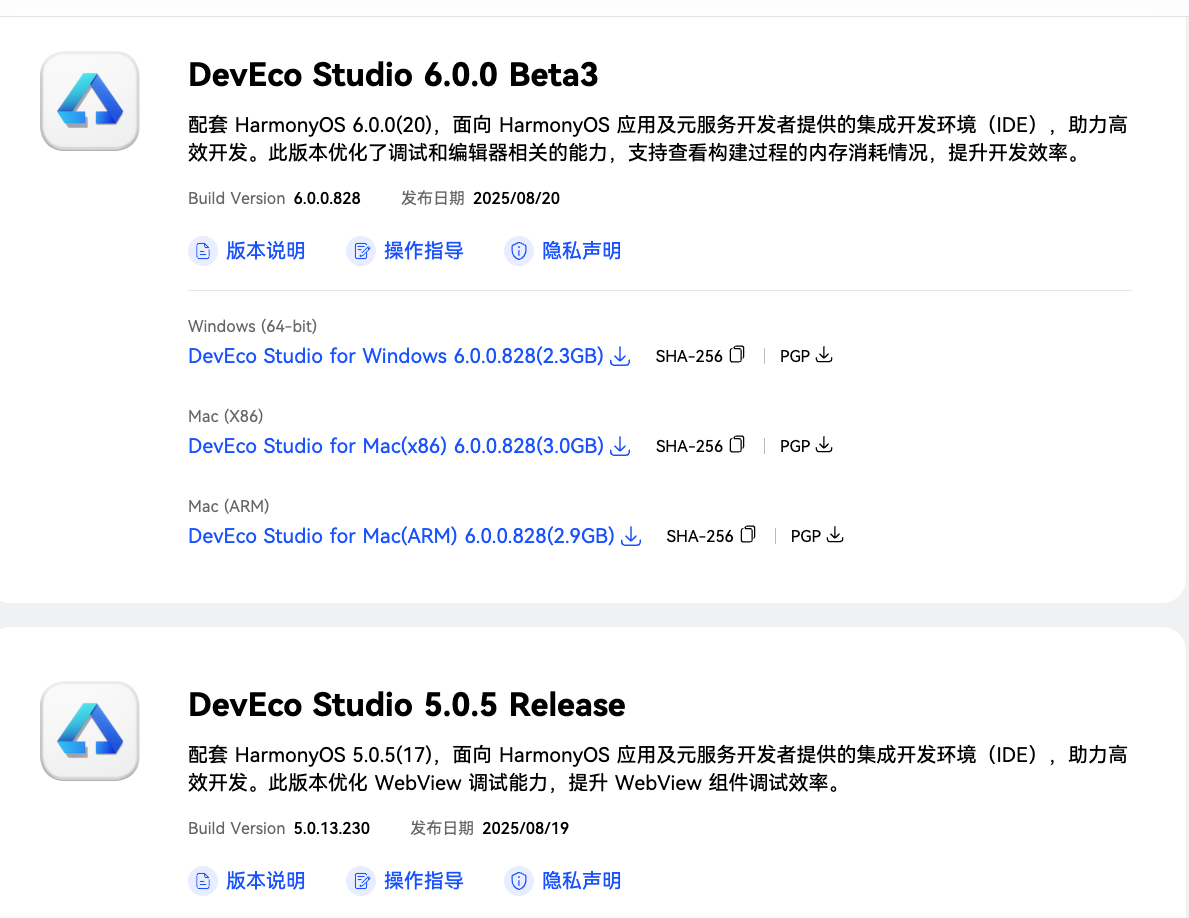Open 版本说明 for 5.0.5 Release
Image resolution: width=1189 pixels, height=918 pixels.
point(265,881)
